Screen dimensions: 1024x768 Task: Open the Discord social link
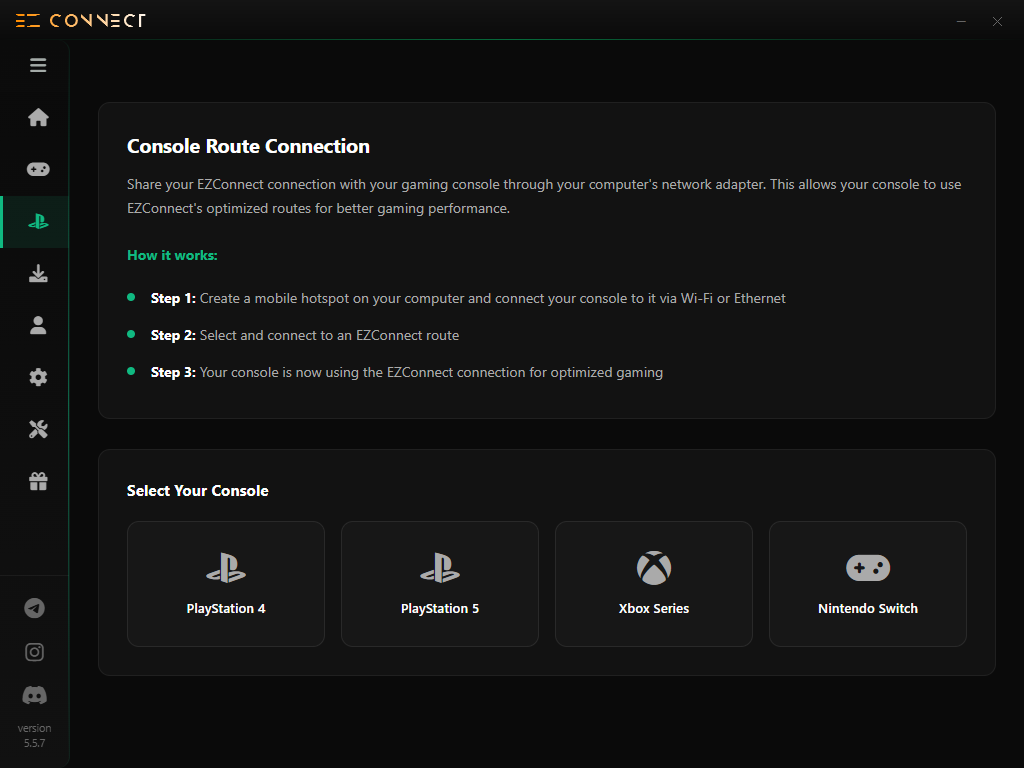35,696
